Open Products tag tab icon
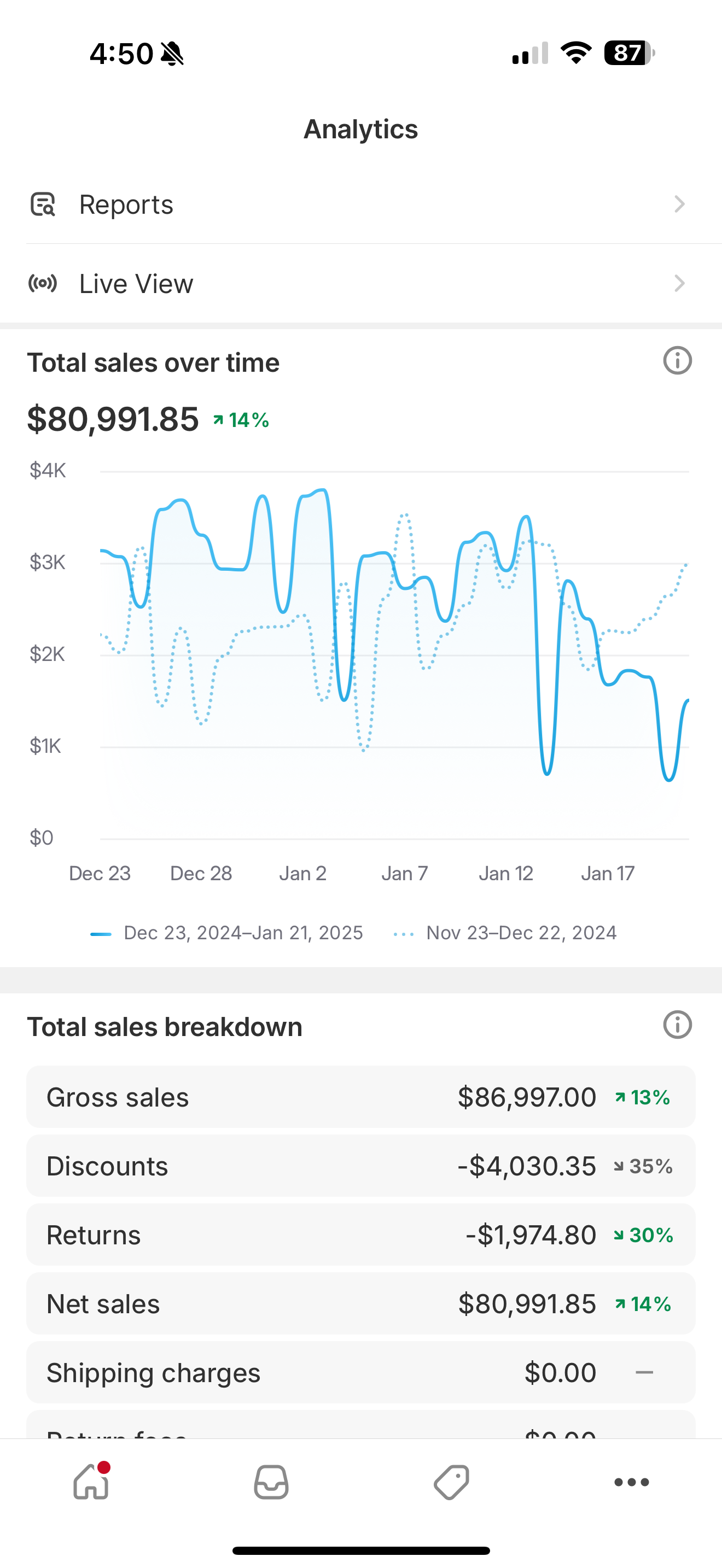 pyautogui.click(x=451, y=1482)
